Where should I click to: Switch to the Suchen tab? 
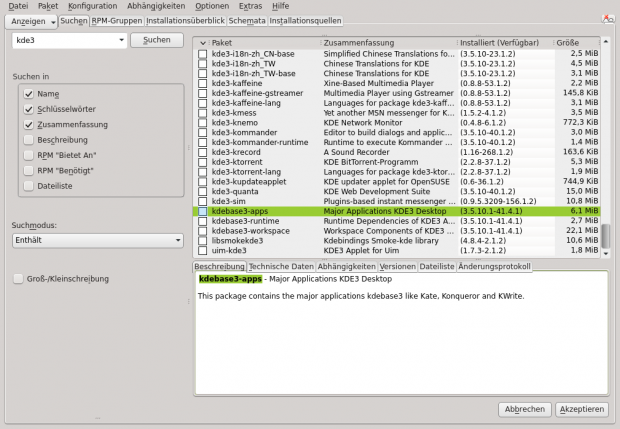point(74,21)
